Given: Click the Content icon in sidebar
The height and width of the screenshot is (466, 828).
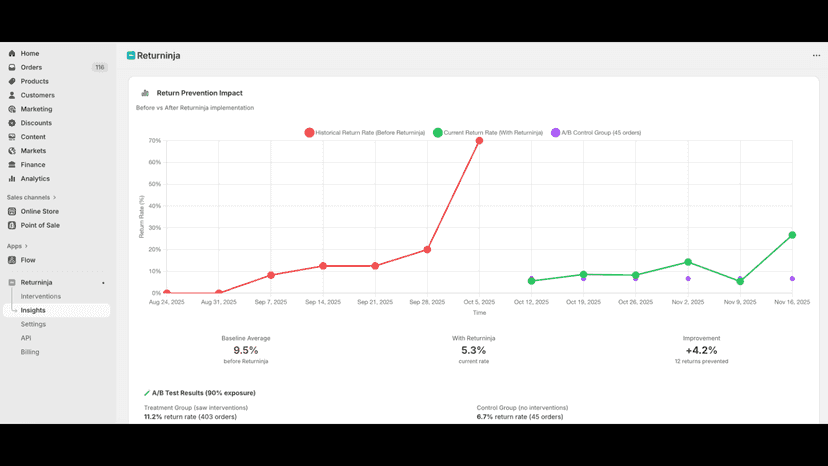Looking at the screenshot, I should (12, 137).
